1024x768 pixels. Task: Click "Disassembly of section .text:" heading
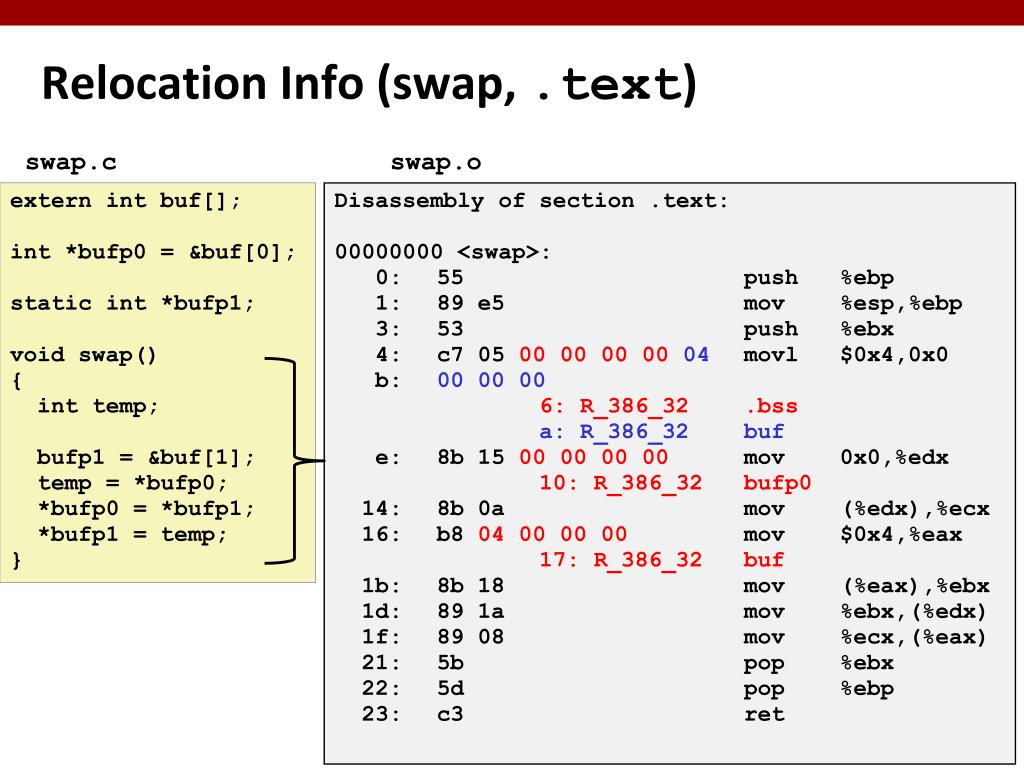click(531, 200)
